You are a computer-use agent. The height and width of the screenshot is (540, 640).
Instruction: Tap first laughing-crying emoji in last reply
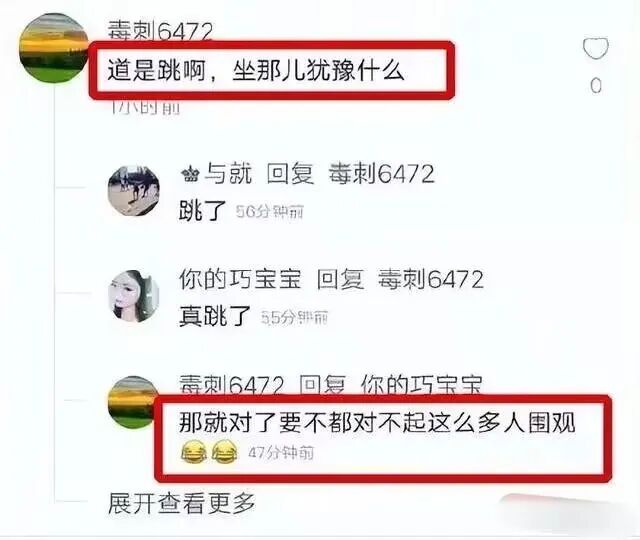pos(193,452)
